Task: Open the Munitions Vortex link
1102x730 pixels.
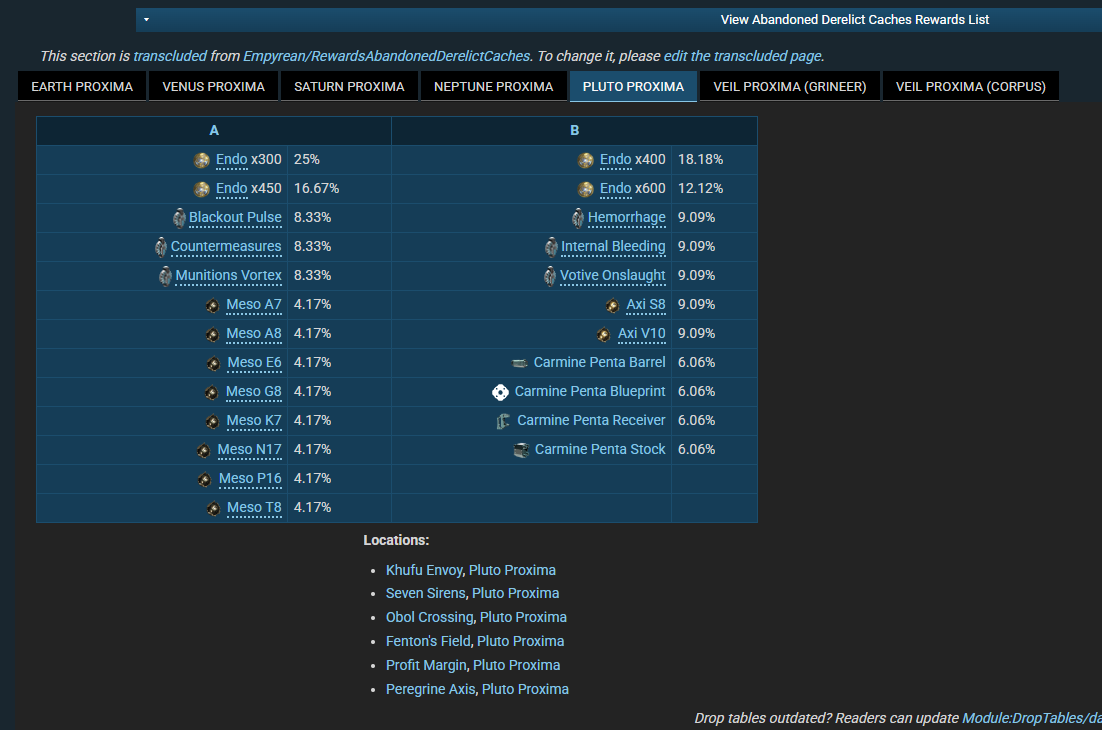Action: coord(228,276)
